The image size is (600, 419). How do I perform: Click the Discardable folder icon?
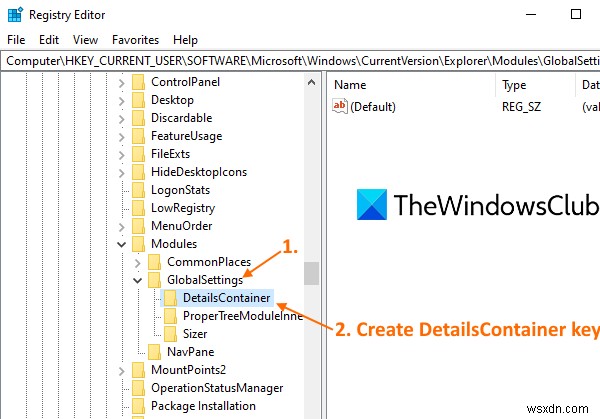(x=139, y=118)
